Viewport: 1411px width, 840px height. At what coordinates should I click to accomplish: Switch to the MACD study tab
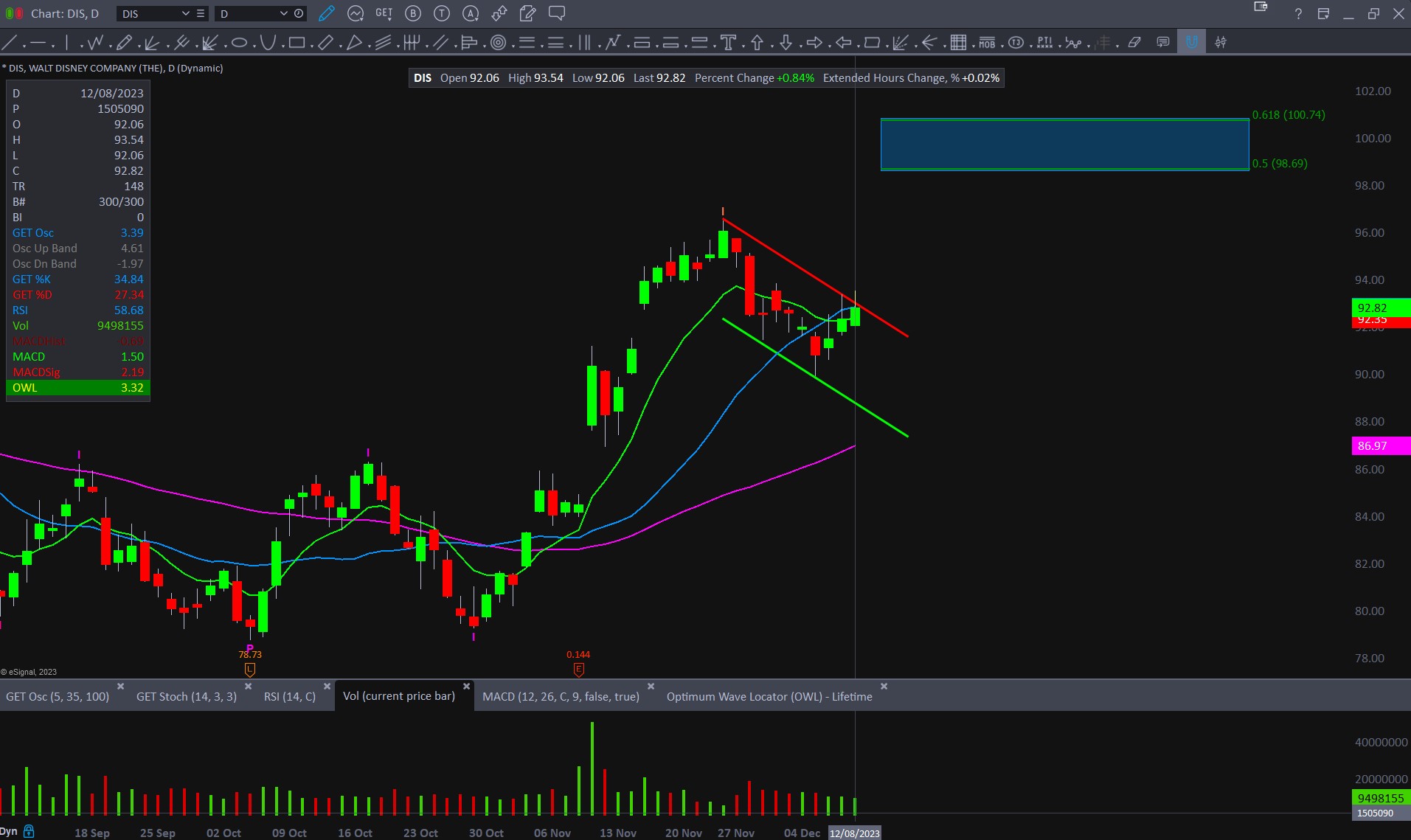click(x=561, y=696)
